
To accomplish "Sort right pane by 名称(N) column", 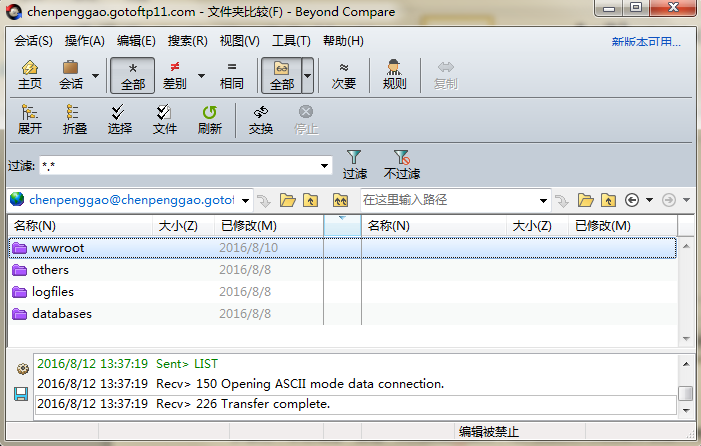I will click(434, 226).
